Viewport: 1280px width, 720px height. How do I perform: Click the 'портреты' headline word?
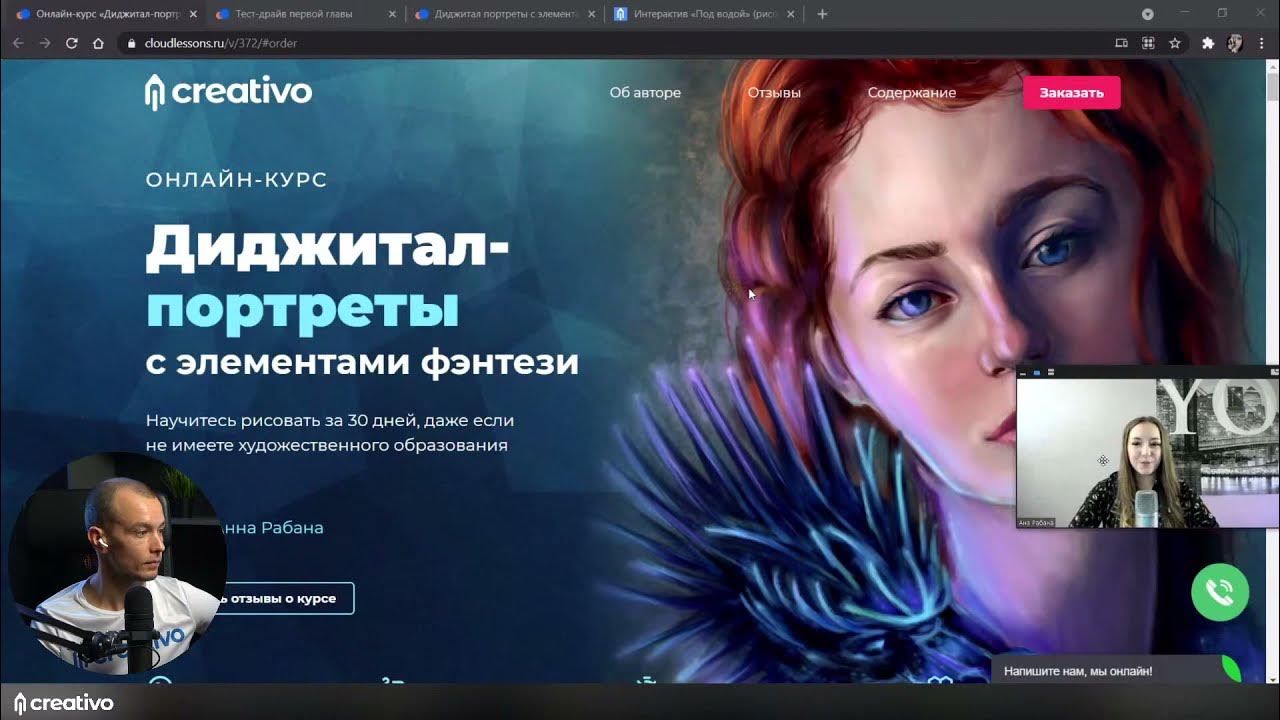[x=302, y=308]
